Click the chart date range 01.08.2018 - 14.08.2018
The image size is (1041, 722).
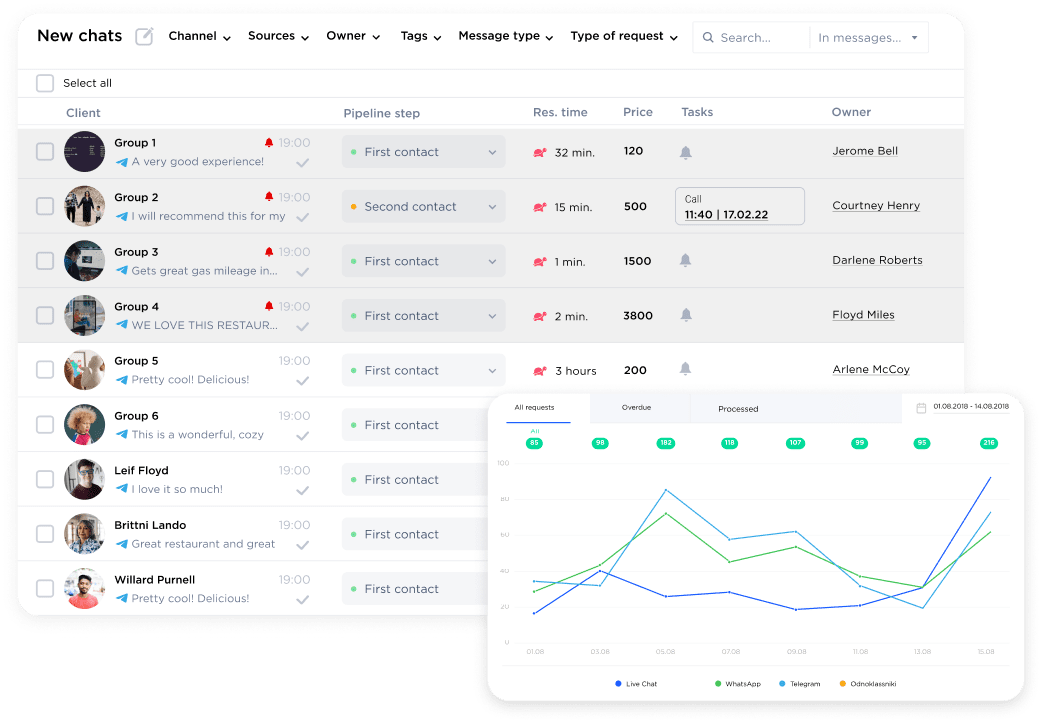[971, 406]
